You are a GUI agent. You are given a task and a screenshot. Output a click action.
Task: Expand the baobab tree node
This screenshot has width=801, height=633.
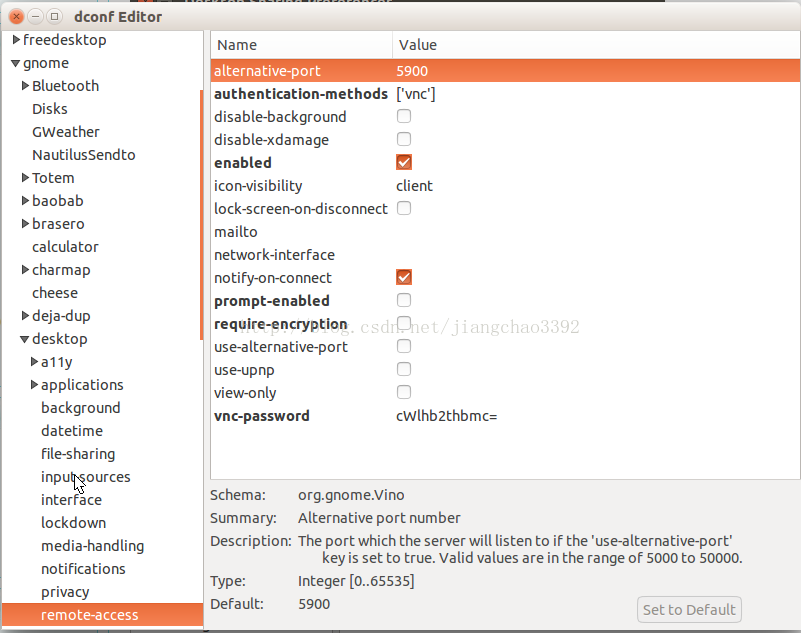click(x=25, y=200)
